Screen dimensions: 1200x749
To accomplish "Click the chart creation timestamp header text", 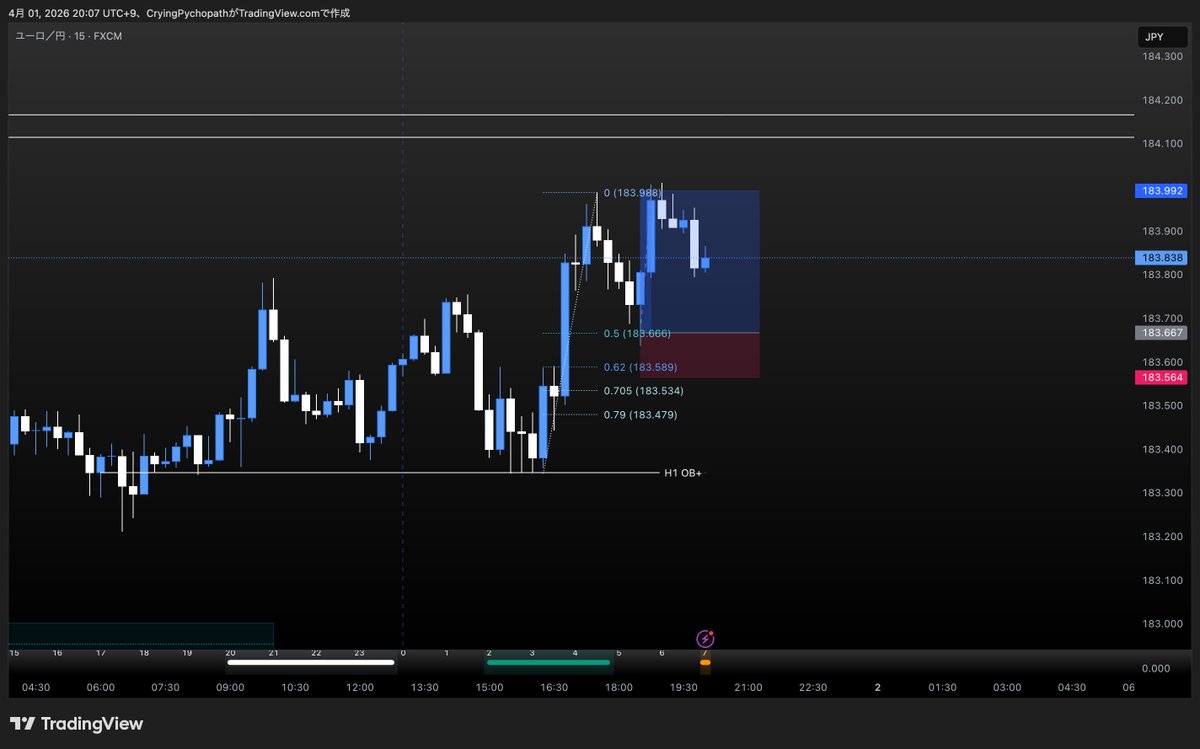I will [x=180, y=13].
